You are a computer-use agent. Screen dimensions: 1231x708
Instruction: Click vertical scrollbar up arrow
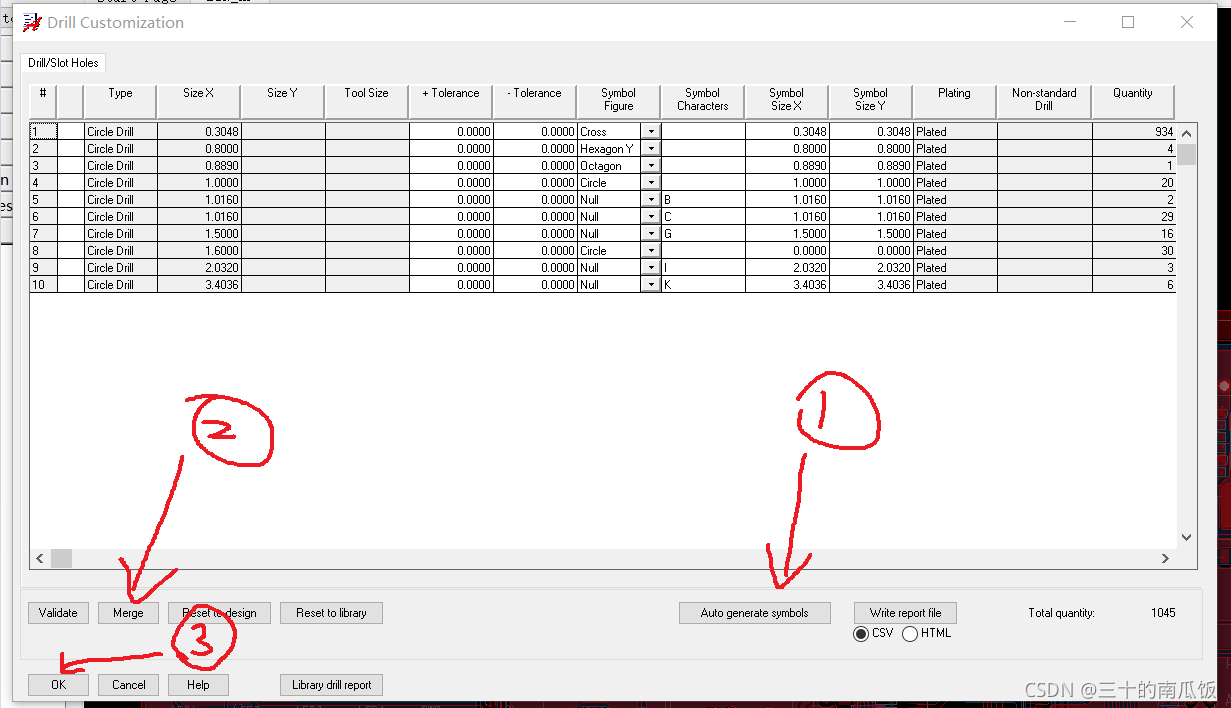(1187, 133)
